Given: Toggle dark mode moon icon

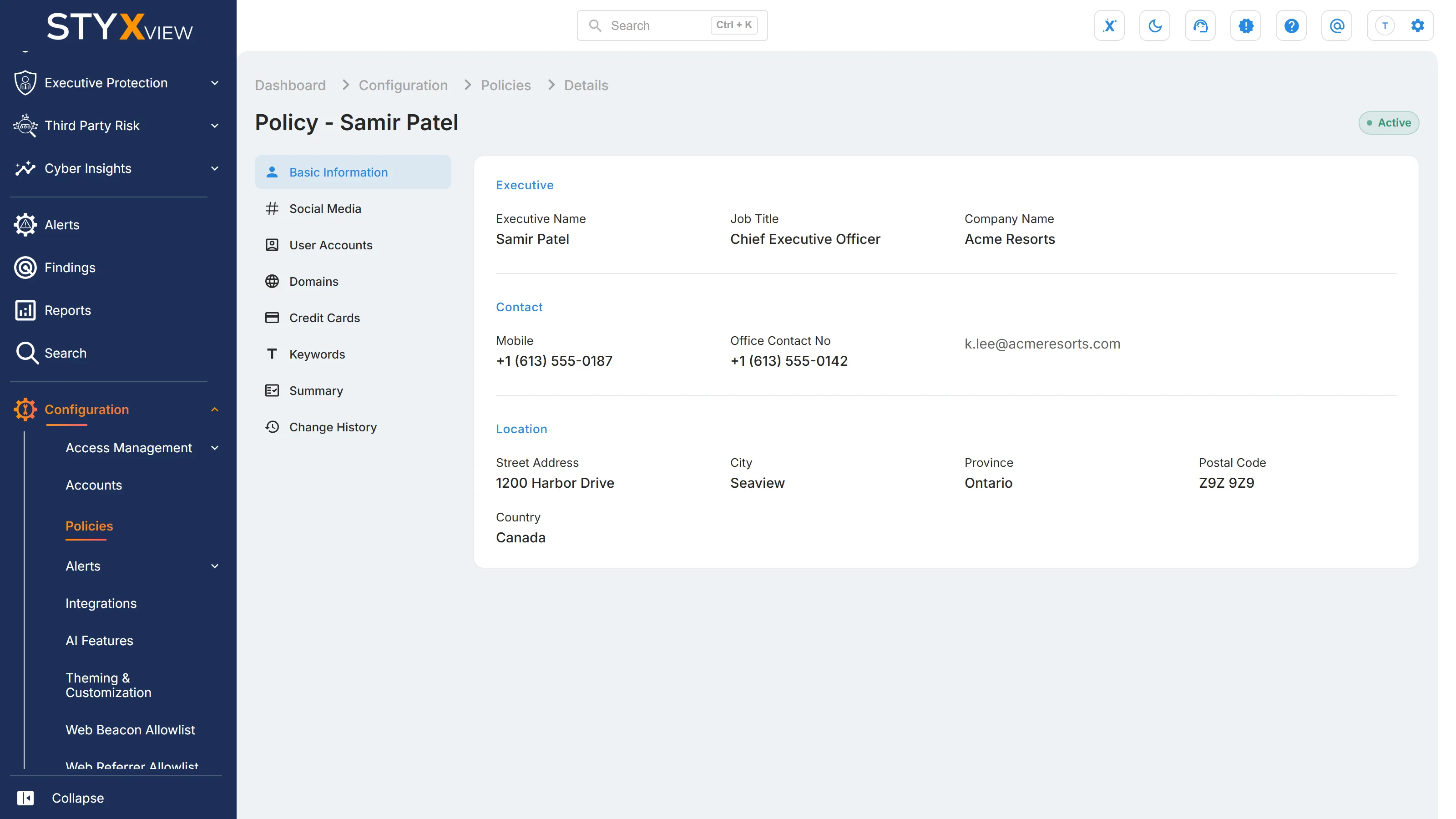Looking at the screenshot, I should 1155,25.
